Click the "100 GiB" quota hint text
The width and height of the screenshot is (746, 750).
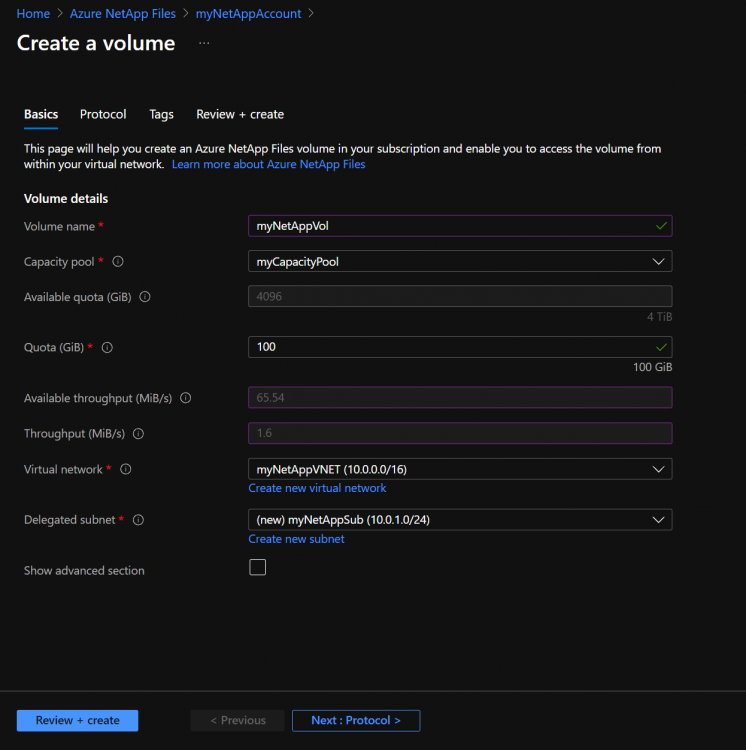click(x=652, y=367)
